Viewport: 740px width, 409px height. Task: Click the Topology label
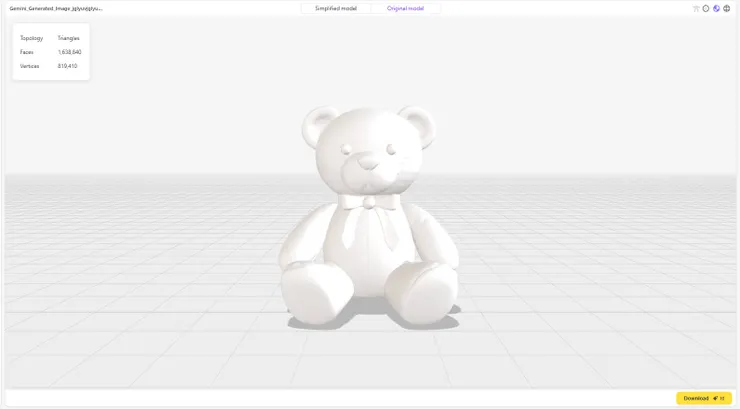31,38
